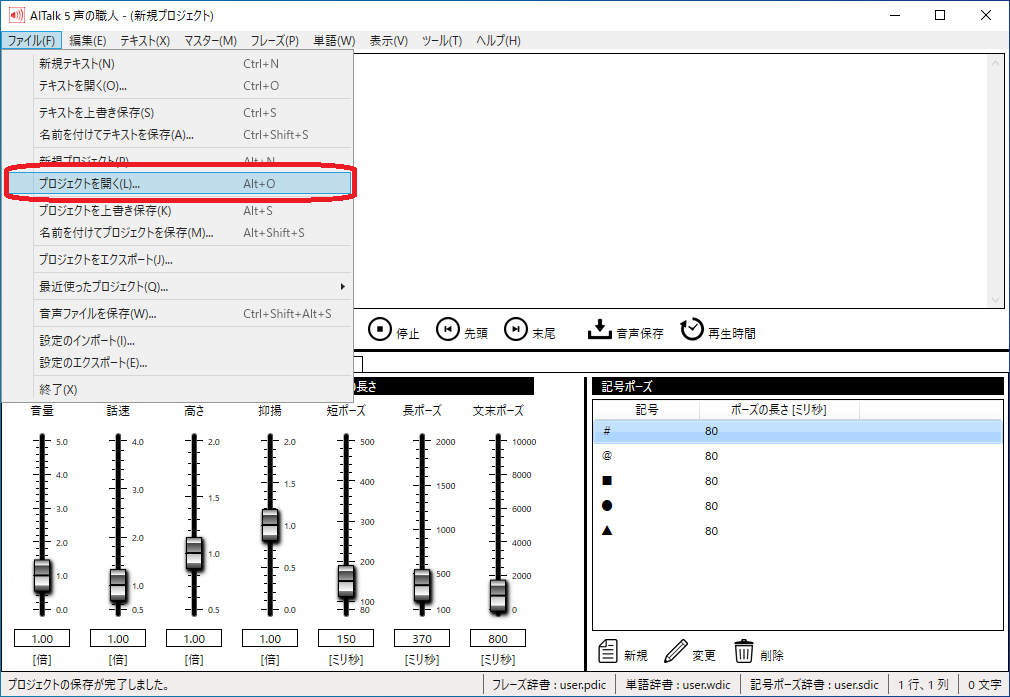1010x697 pixels.
Task: Choose プロジェクトを上書き保存(K) menu entry
Action: pos(178,211)
